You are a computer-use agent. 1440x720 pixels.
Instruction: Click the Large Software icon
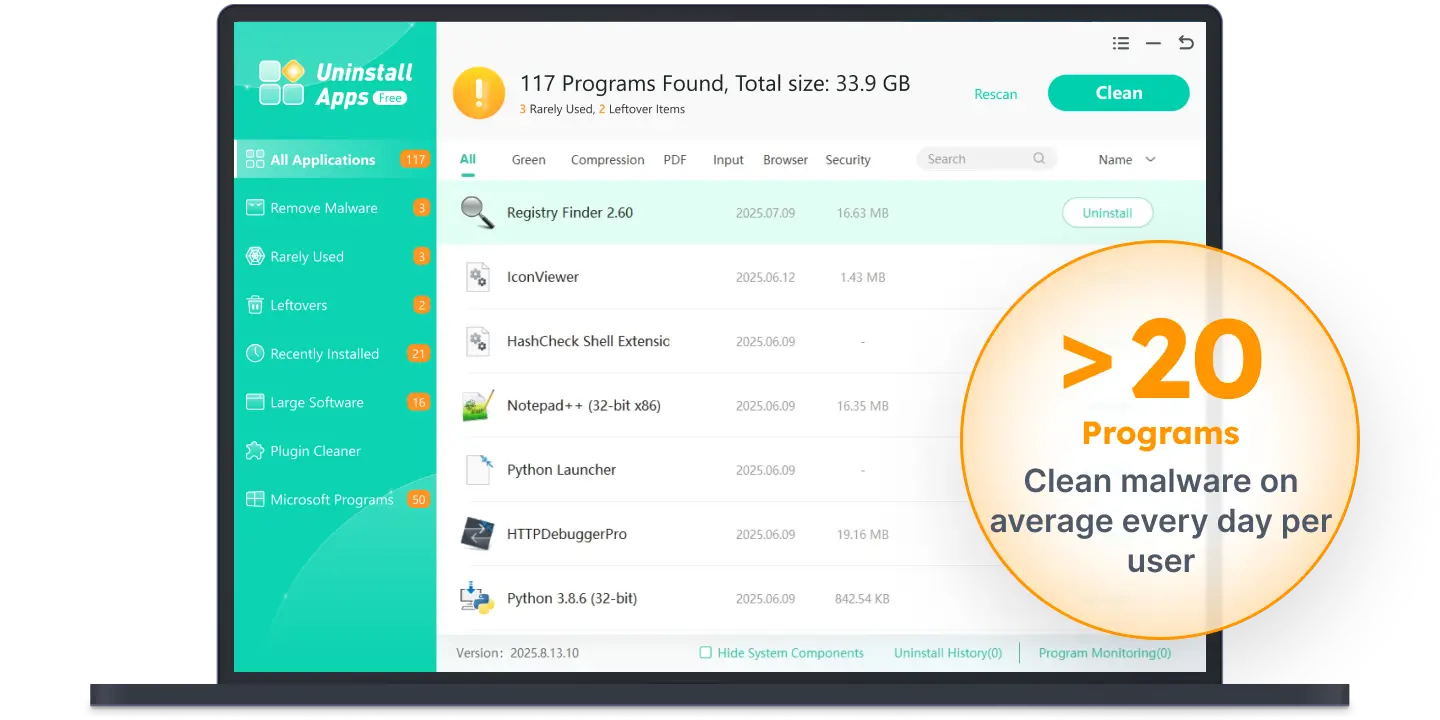(254, 402)
